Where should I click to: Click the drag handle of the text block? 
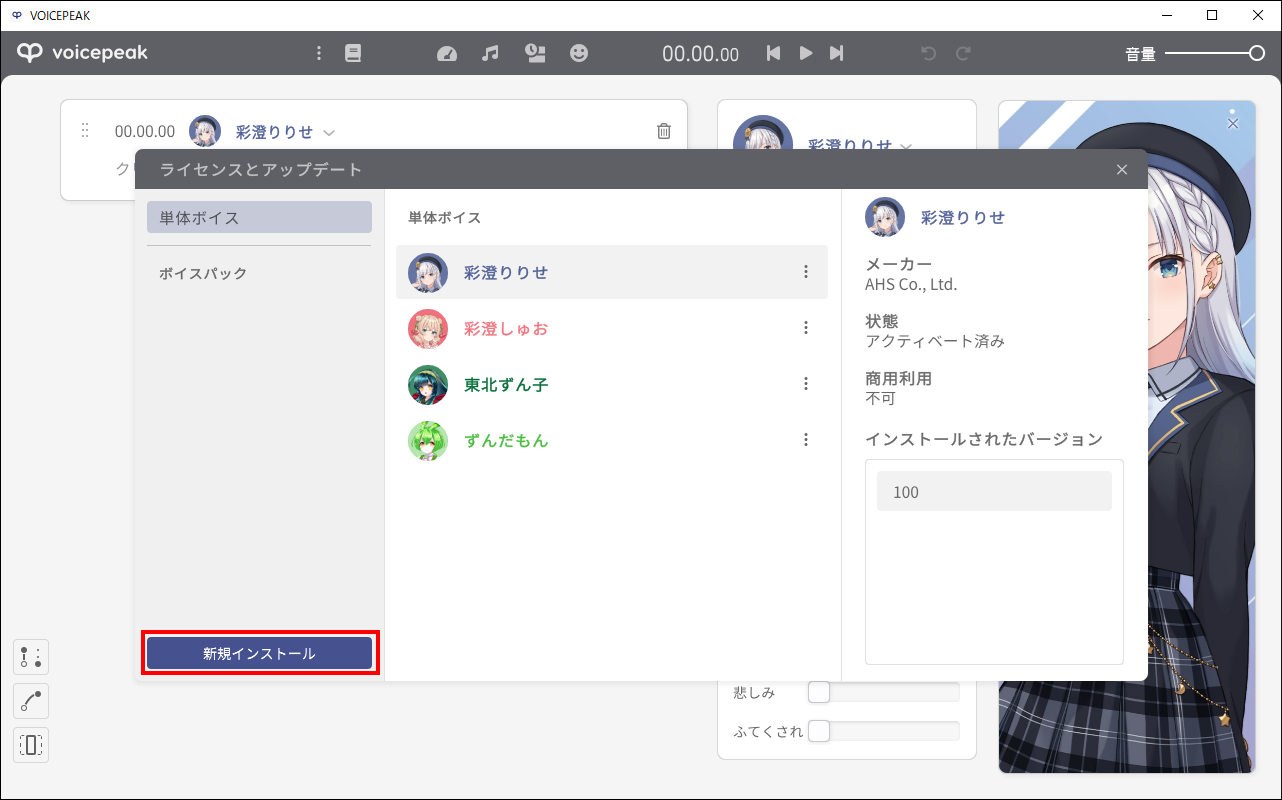85,130
